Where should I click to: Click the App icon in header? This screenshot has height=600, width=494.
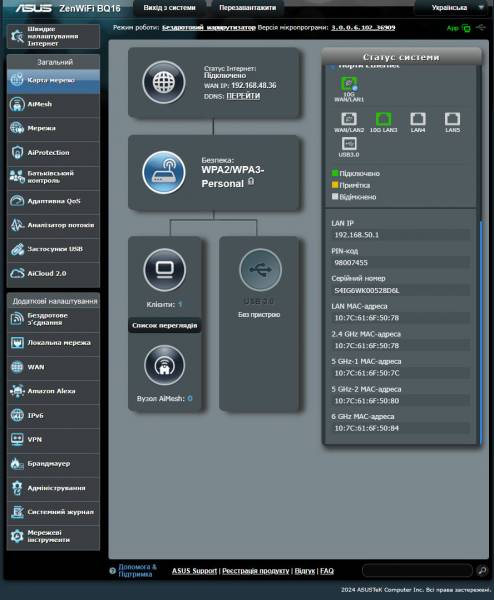(x=466, y=28)
